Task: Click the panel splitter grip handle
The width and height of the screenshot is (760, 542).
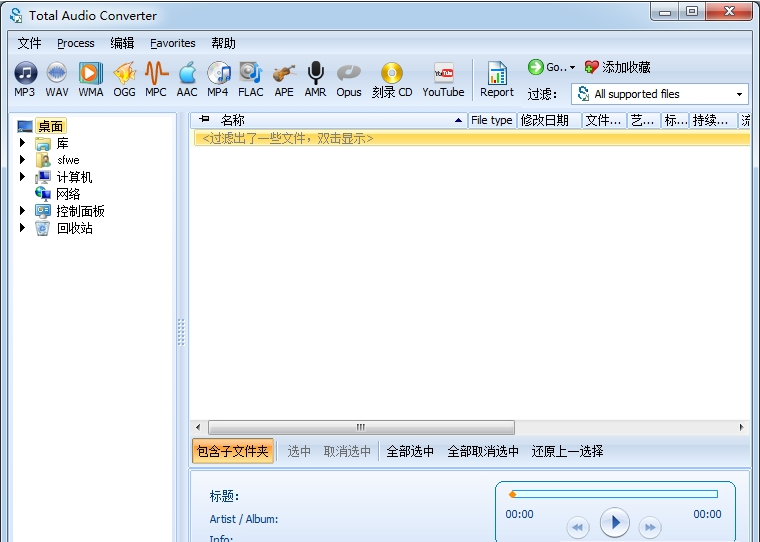Action: tap(181, 332)
